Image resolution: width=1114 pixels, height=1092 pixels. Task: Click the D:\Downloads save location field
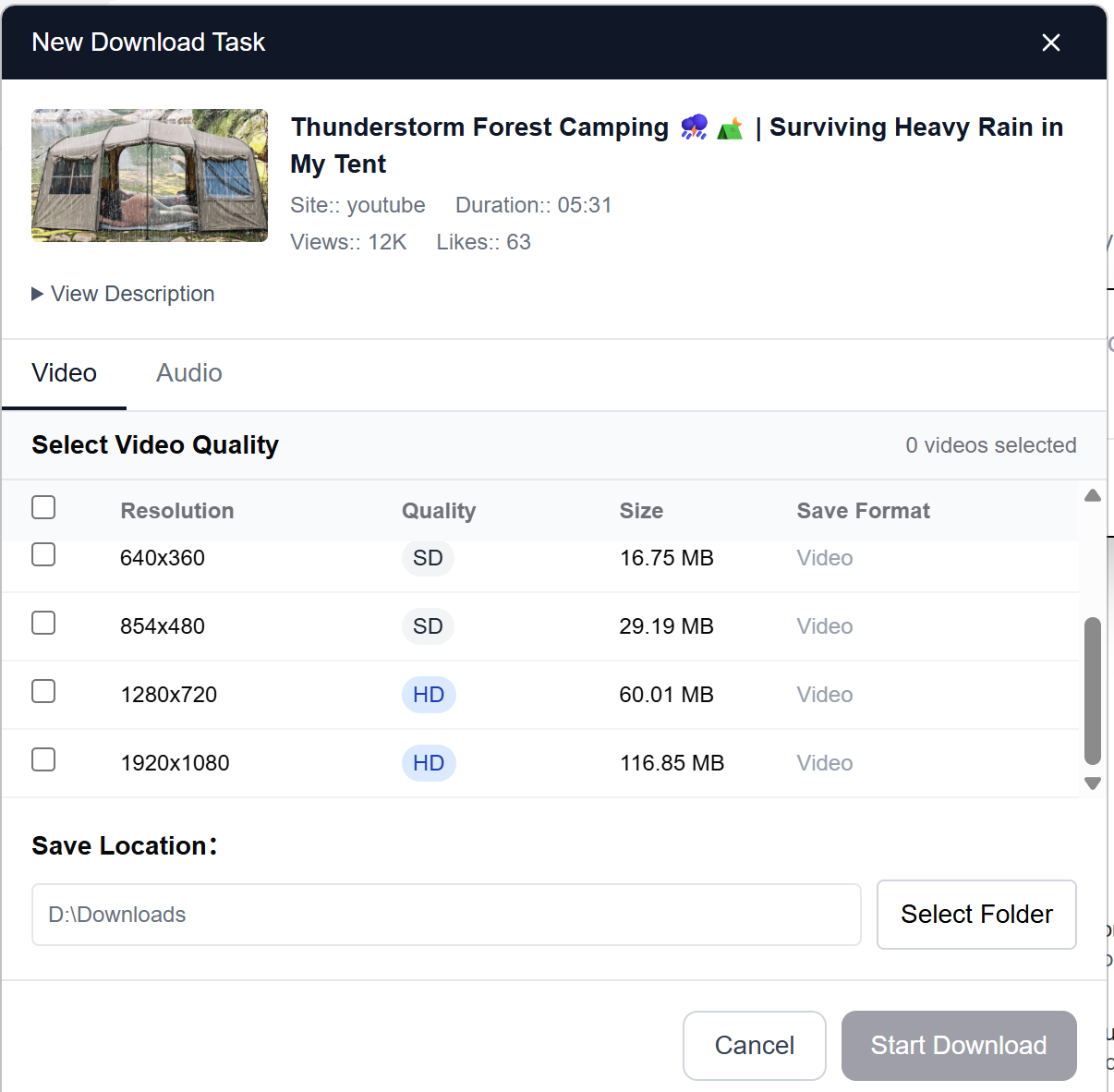point(446,915)
